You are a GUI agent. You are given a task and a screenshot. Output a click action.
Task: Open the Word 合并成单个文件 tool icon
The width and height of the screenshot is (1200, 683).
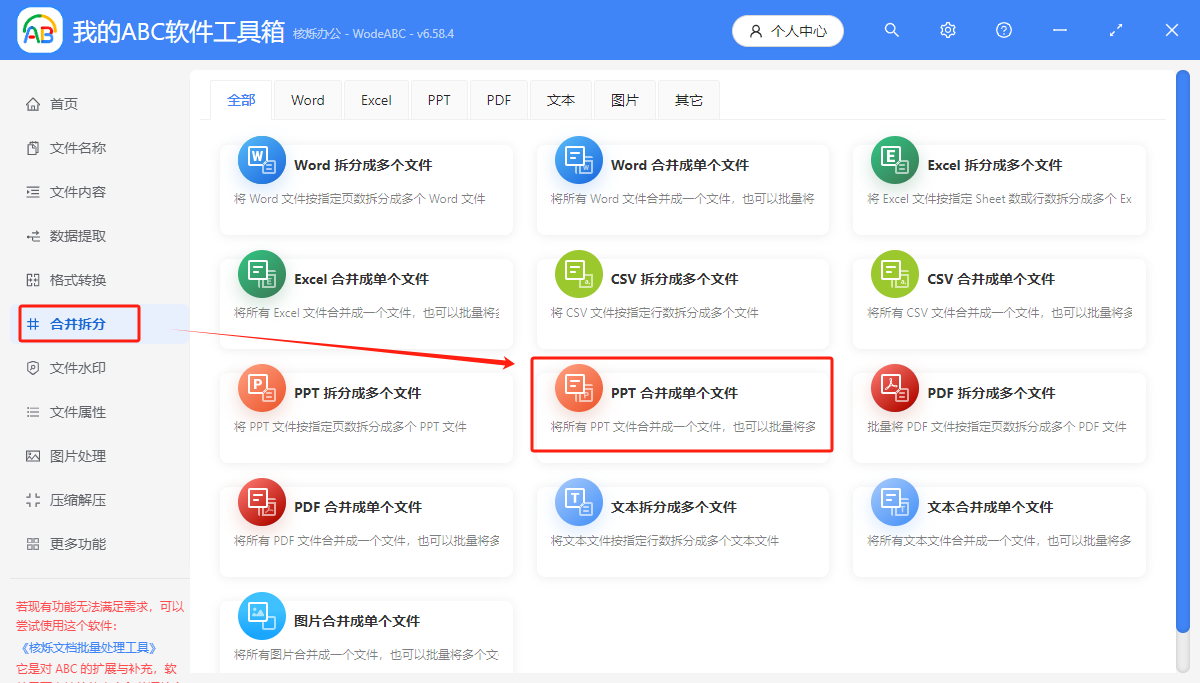coord(578,159)
